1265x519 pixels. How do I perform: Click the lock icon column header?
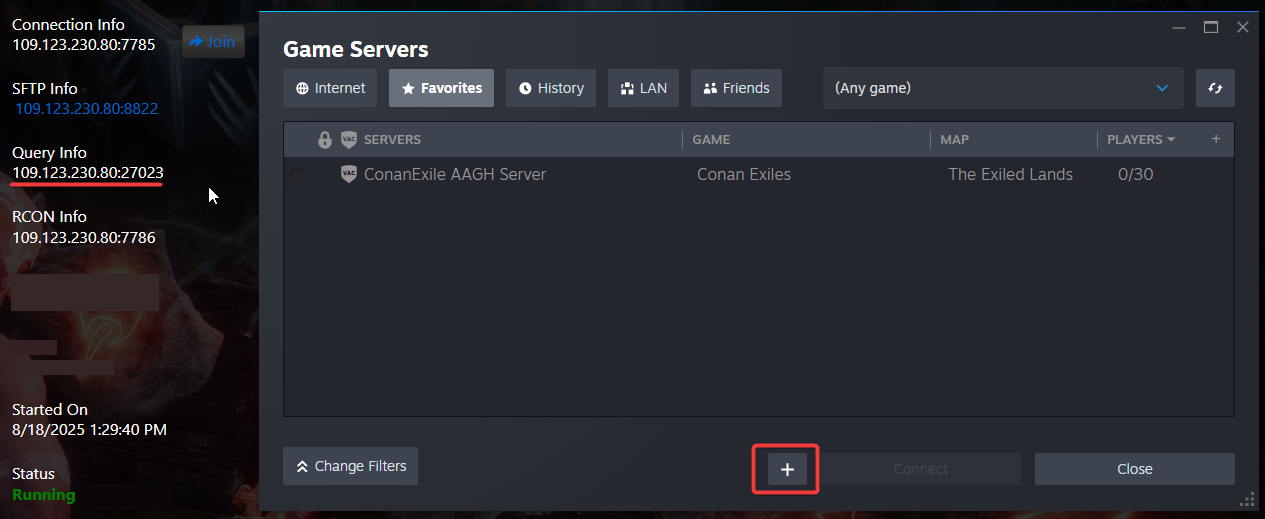pos(324,140)
